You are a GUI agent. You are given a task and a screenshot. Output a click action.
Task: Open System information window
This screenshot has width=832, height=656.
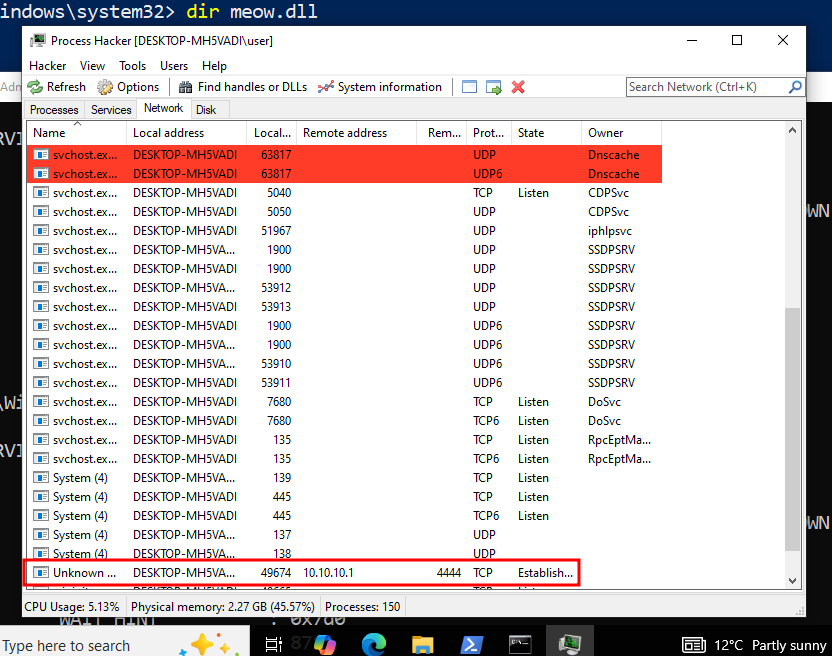tap(379, 87)
